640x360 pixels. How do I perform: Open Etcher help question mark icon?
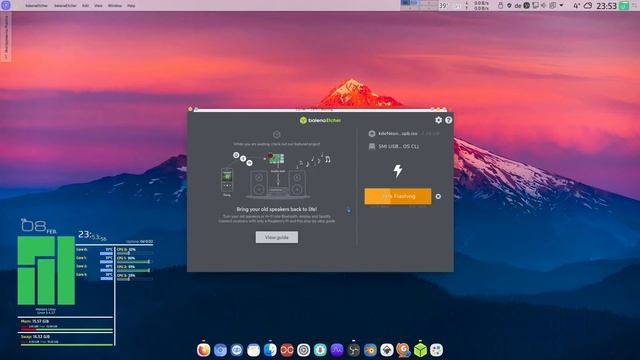pos(449,120)
